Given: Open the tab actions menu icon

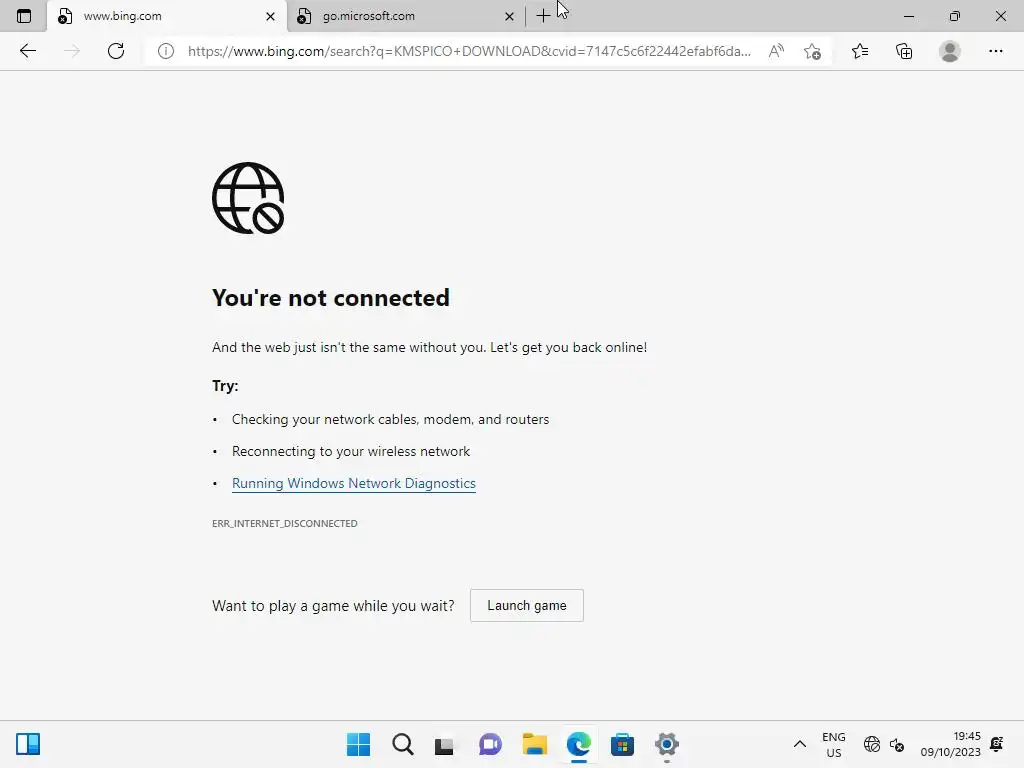Looking at the screenshot, I should [24, 16].
